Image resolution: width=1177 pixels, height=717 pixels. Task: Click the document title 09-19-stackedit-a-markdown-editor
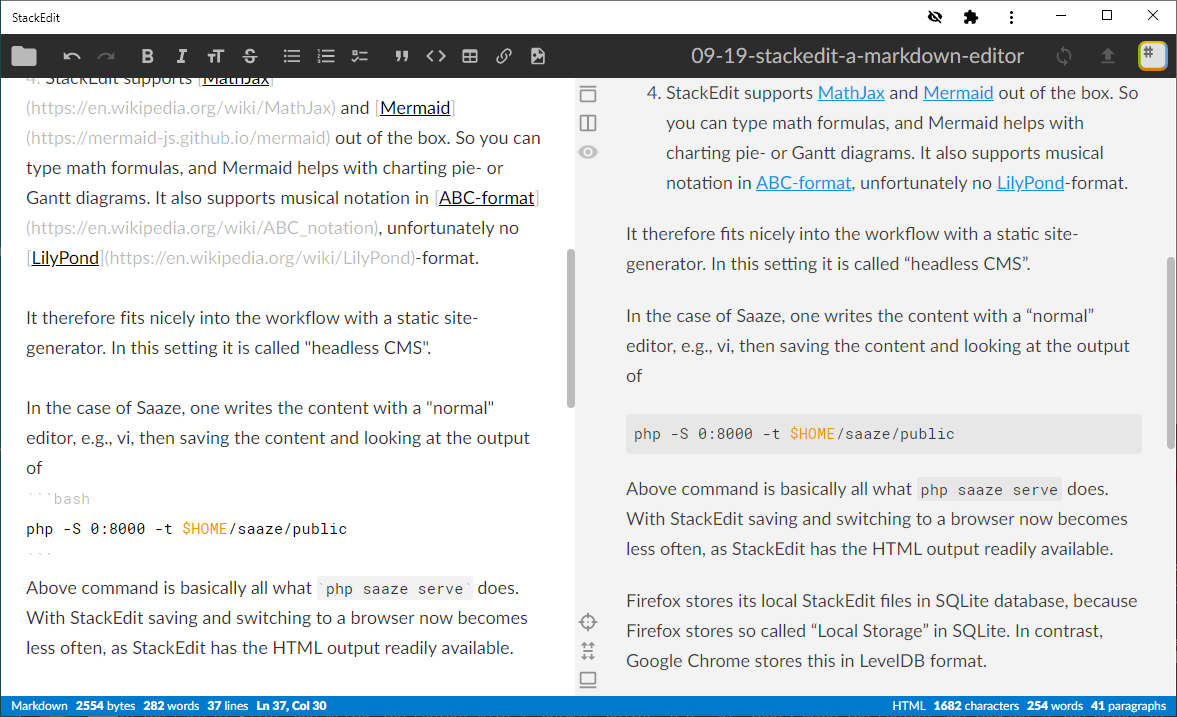pyautogui.click(x=858, y=56)
